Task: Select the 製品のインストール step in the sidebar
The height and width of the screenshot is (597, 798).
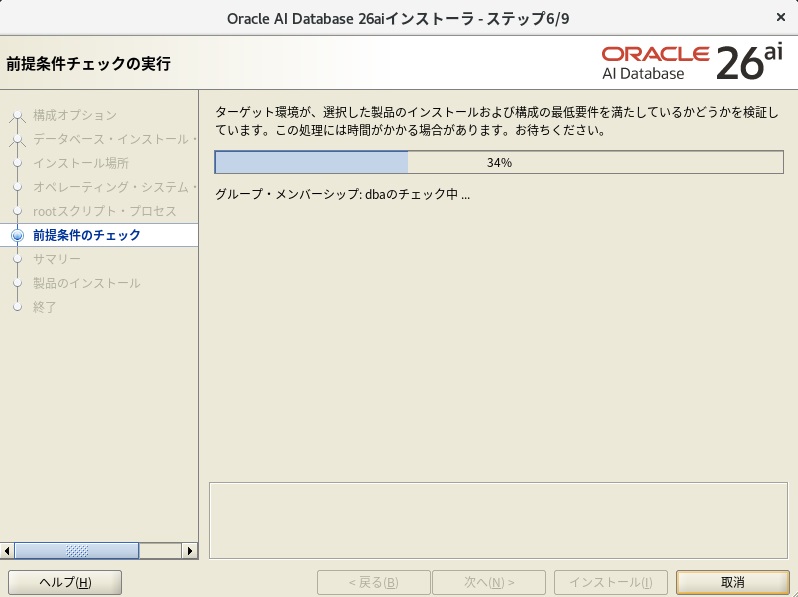Action: (87, 283)
